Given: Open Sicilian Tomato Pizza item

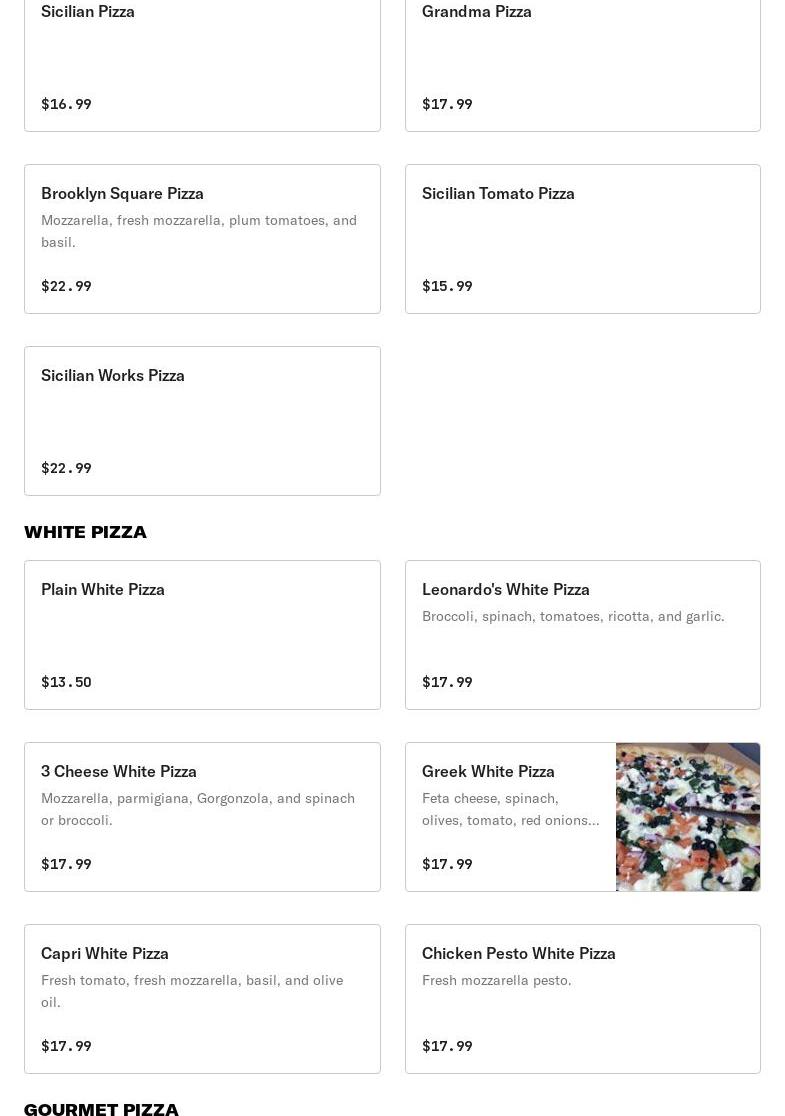Looking at the screenshot, I should click(x=582, y=239).
